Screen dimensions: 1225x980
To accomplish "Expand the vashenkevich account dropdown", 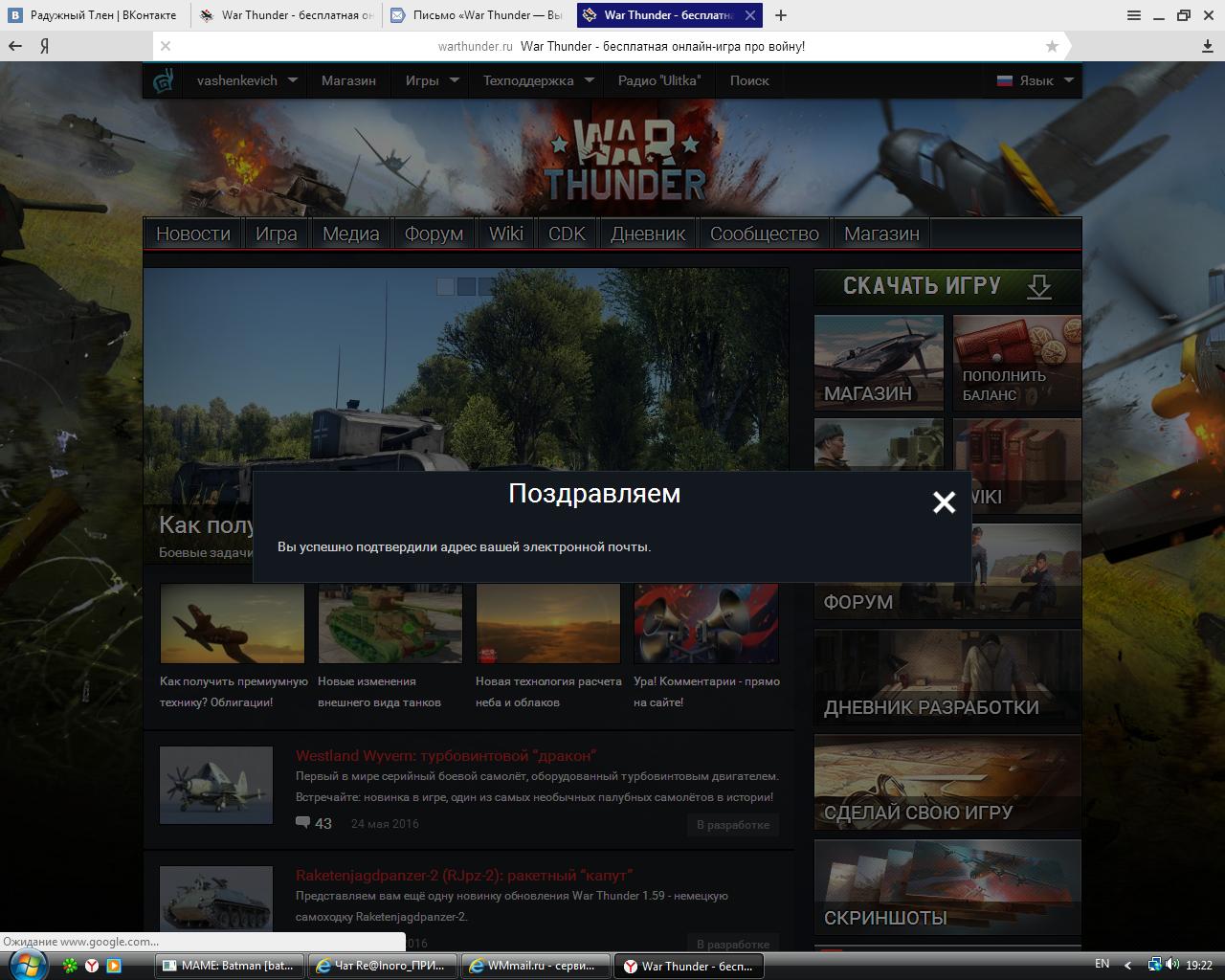I will coord(292,81).
